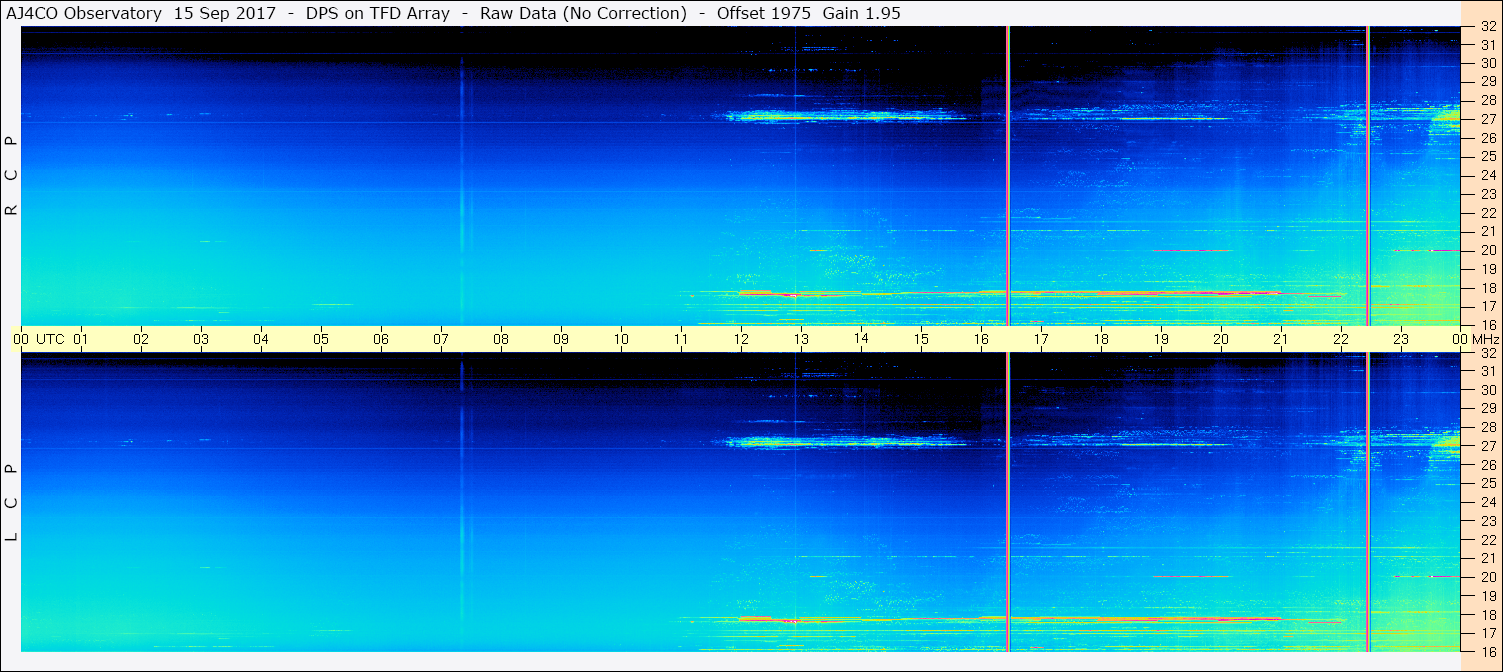This screenshot has width=1503, height=672.
Task: Click the '12' hour label on time axis
Action: (741, 339)
